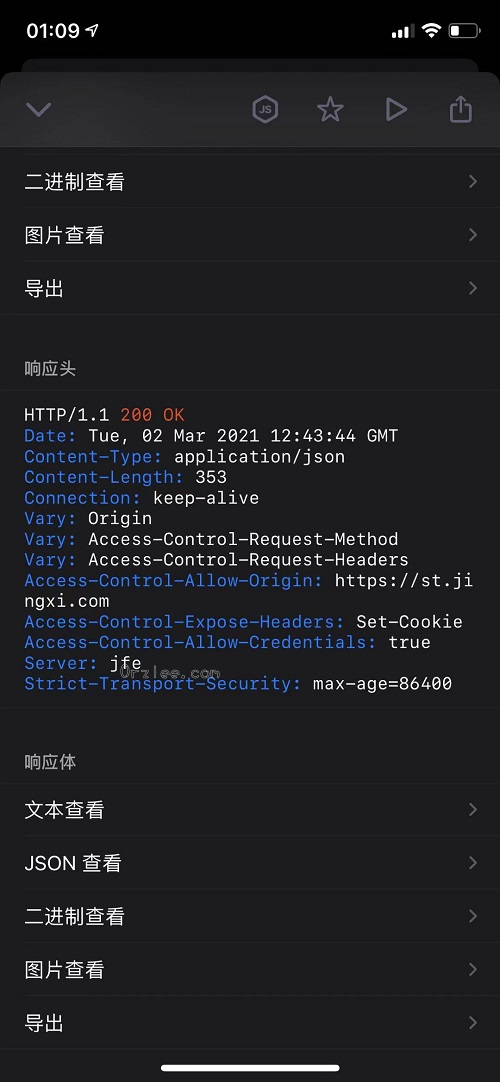This screenshot has height=1082, width=500.
Task: Open the lower 二进制查看 under 响应体
Action: click(250, 916)
